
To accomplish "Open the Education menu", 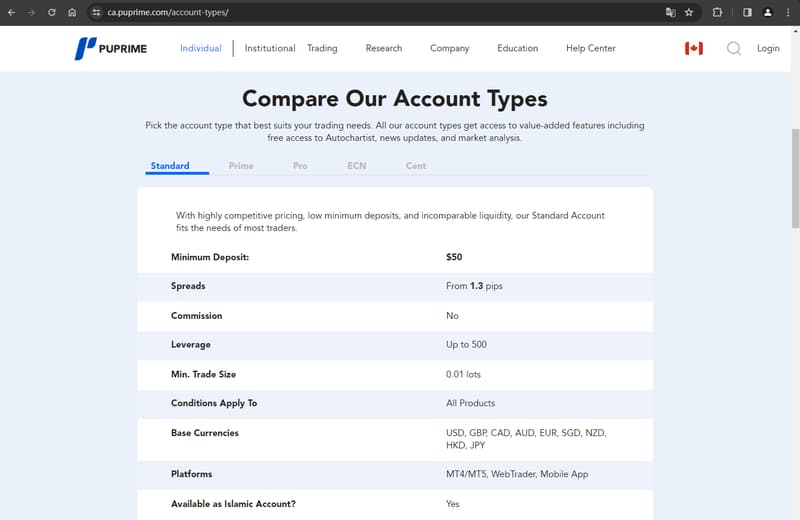I will pos(517,48).
